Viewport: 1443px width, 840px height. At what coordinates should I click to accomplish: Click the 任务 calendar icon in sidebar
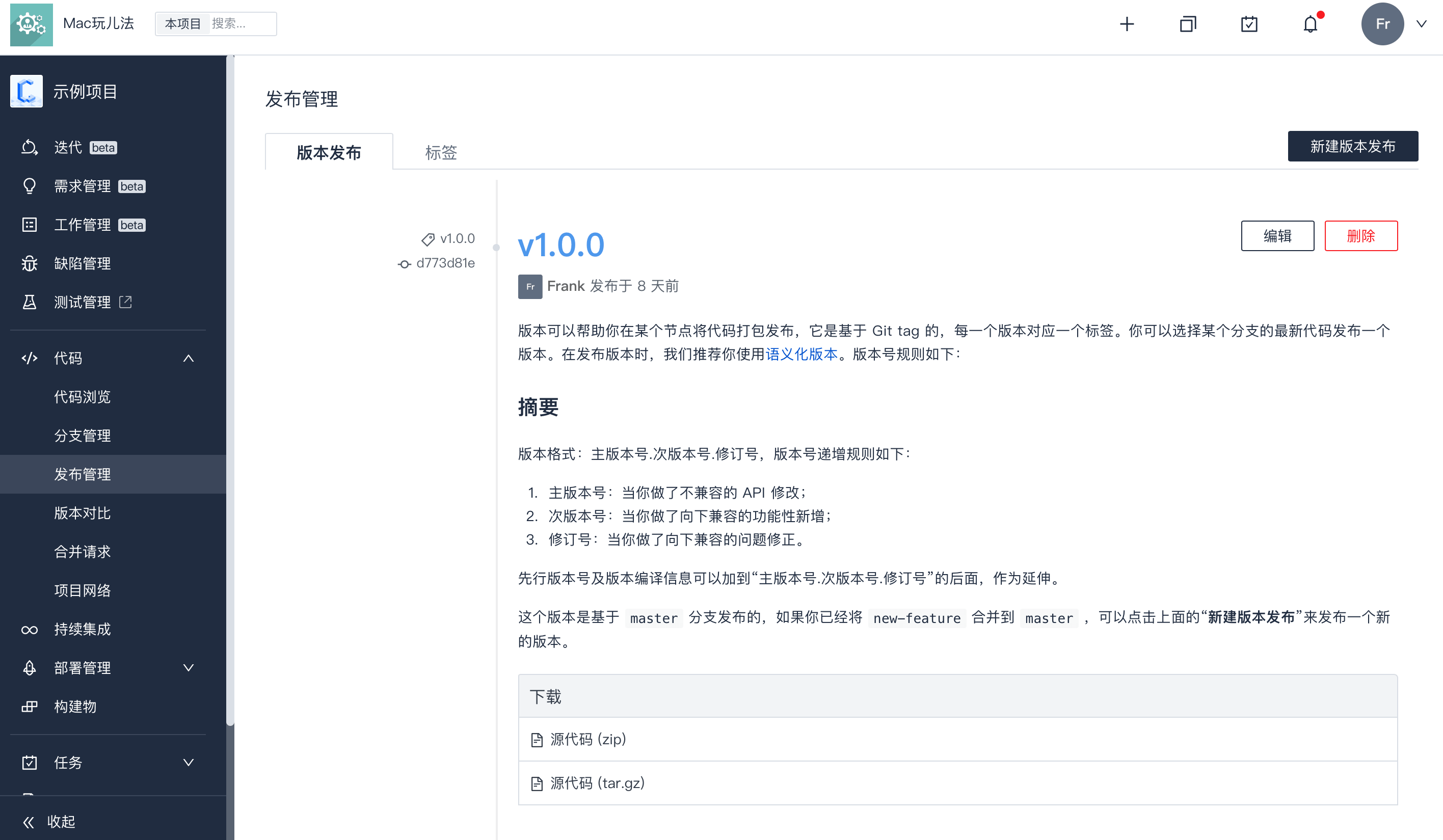tap(29, 763)
